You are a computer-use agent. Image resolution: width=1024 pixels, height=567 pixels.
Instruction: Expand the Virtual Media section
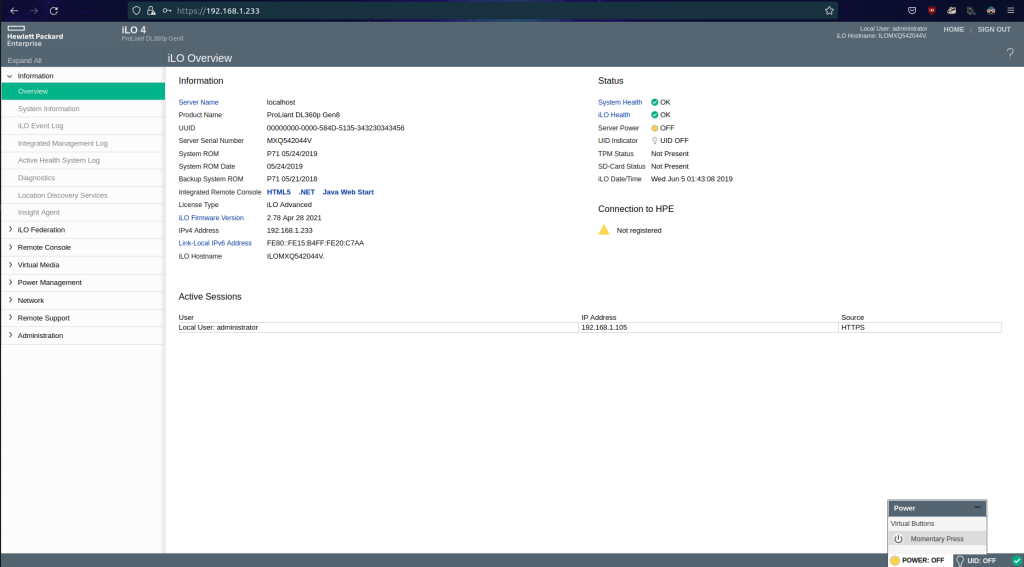[10, 265]
